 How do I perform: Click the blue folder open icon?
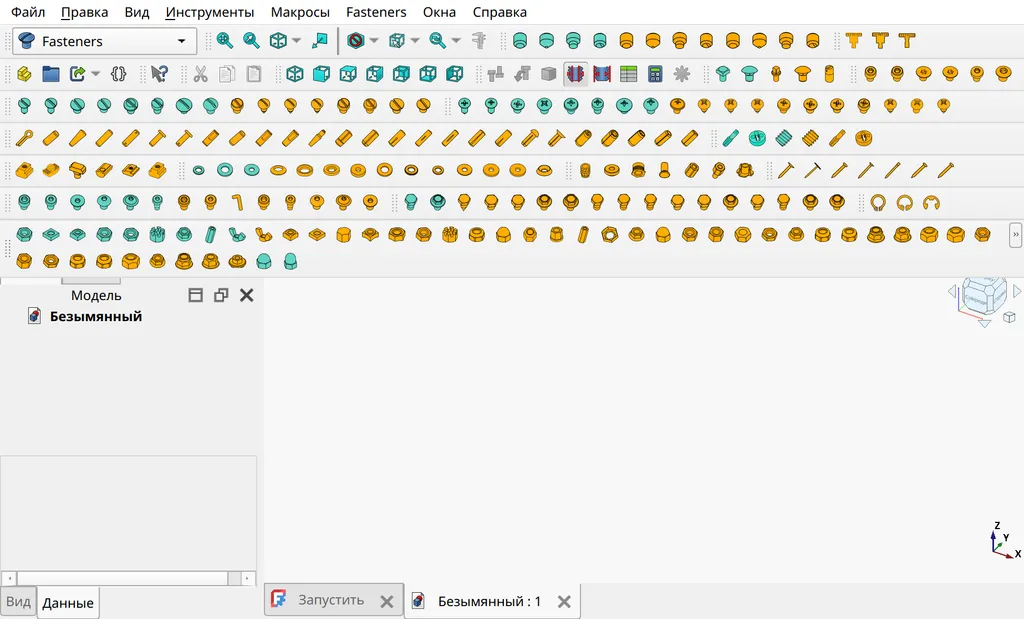[50, 74]
